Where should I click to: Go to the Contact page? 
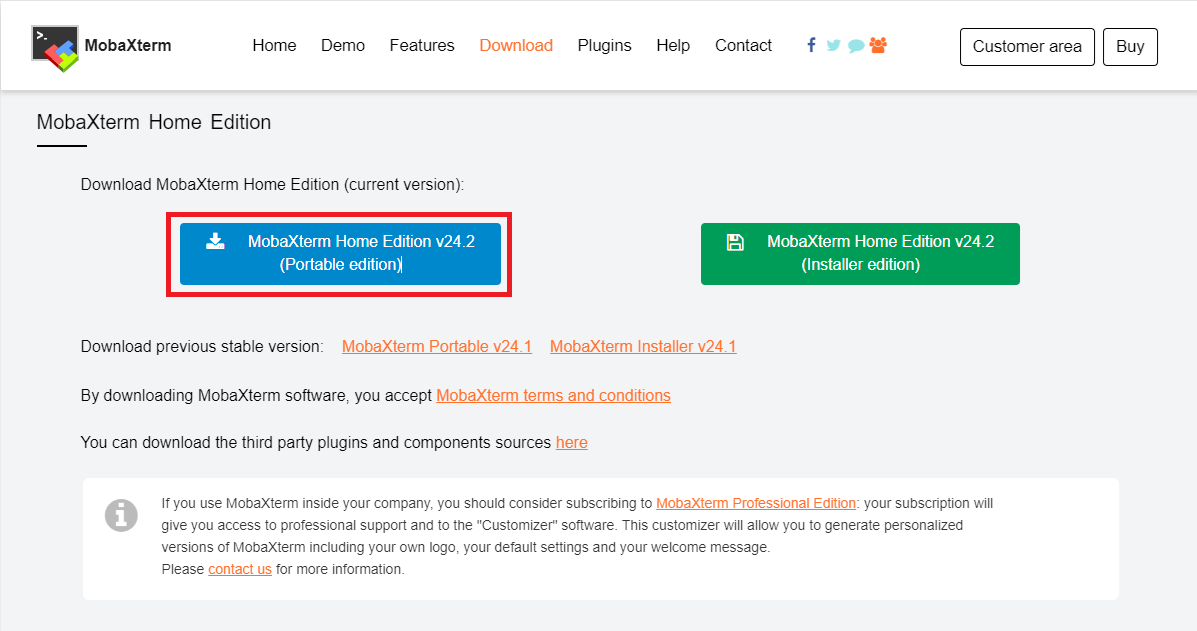[x=743, y=46]
